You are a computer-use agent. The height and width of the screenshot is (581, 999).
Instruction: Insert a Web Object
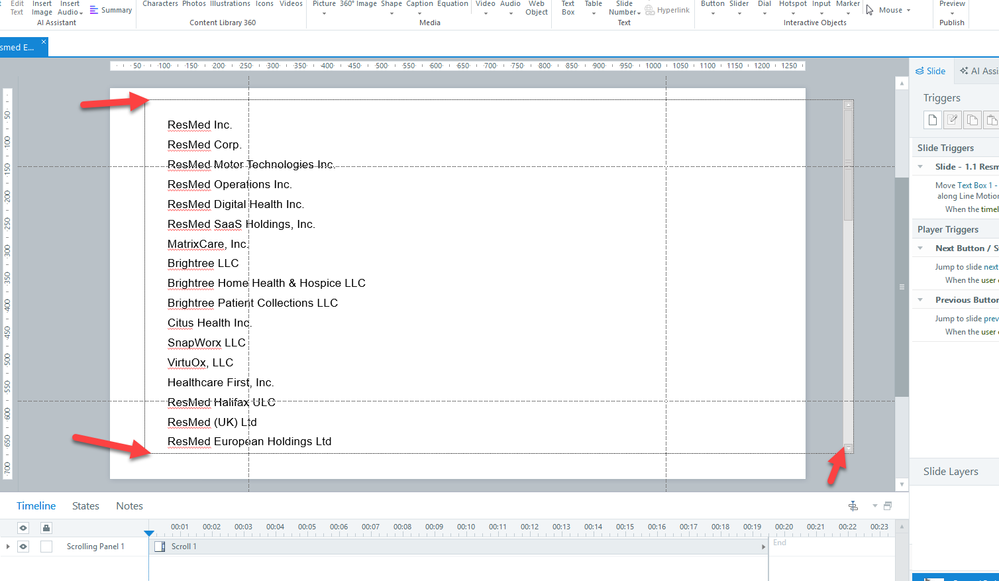(x=536, y=8)
